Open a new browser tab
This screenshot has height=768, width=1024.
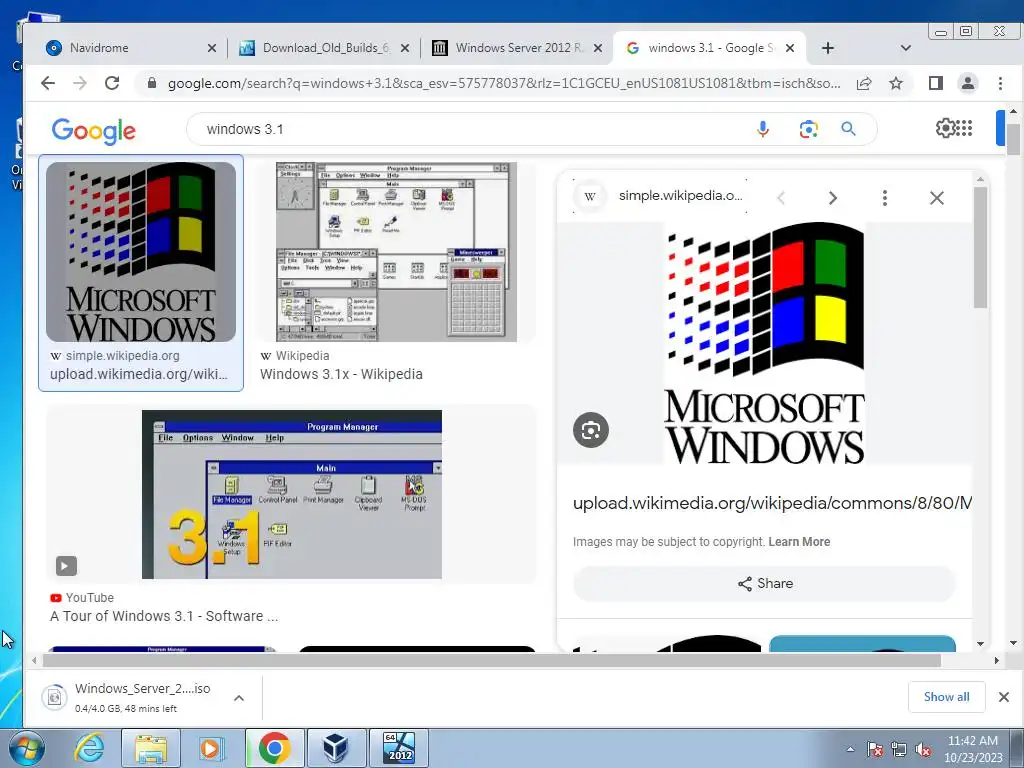click(x=827, y=48)
